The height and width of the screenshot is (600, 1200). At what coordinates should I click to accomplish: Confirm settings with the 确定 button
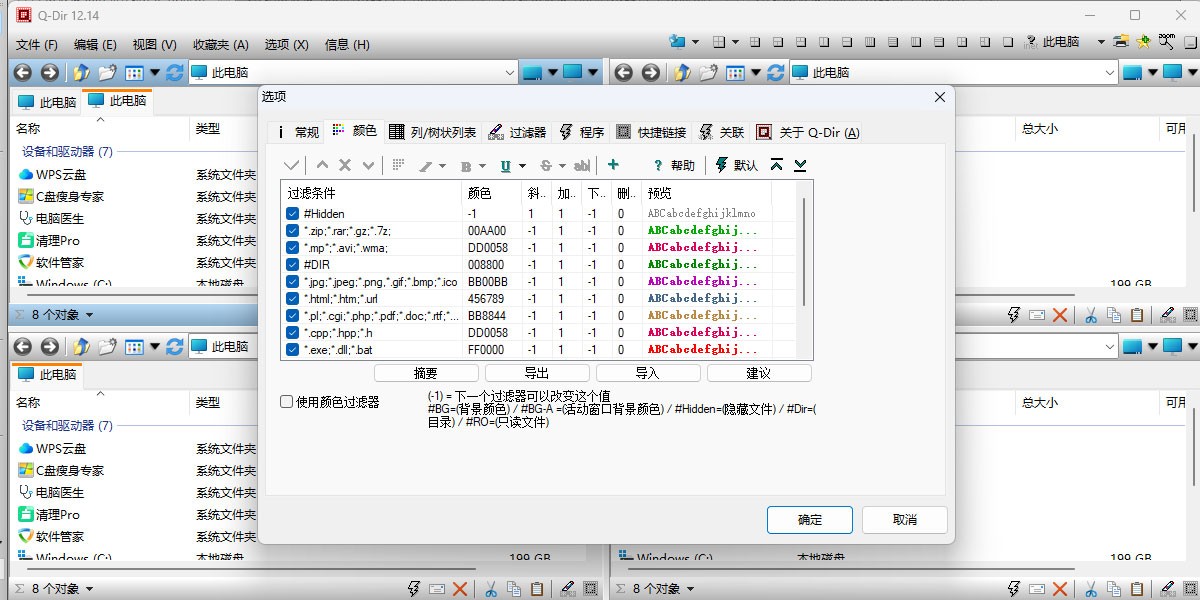[x=809, y=520]
